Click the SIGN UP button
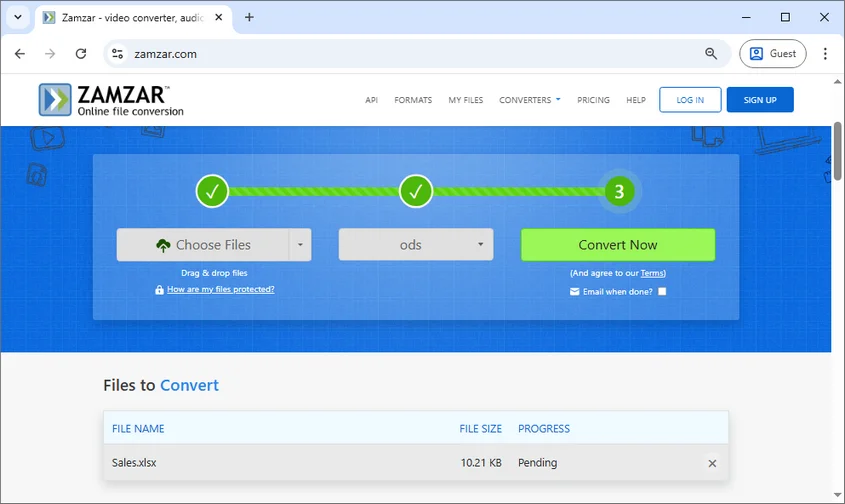This screenshot has height=504, width=845. coord(760,100)
